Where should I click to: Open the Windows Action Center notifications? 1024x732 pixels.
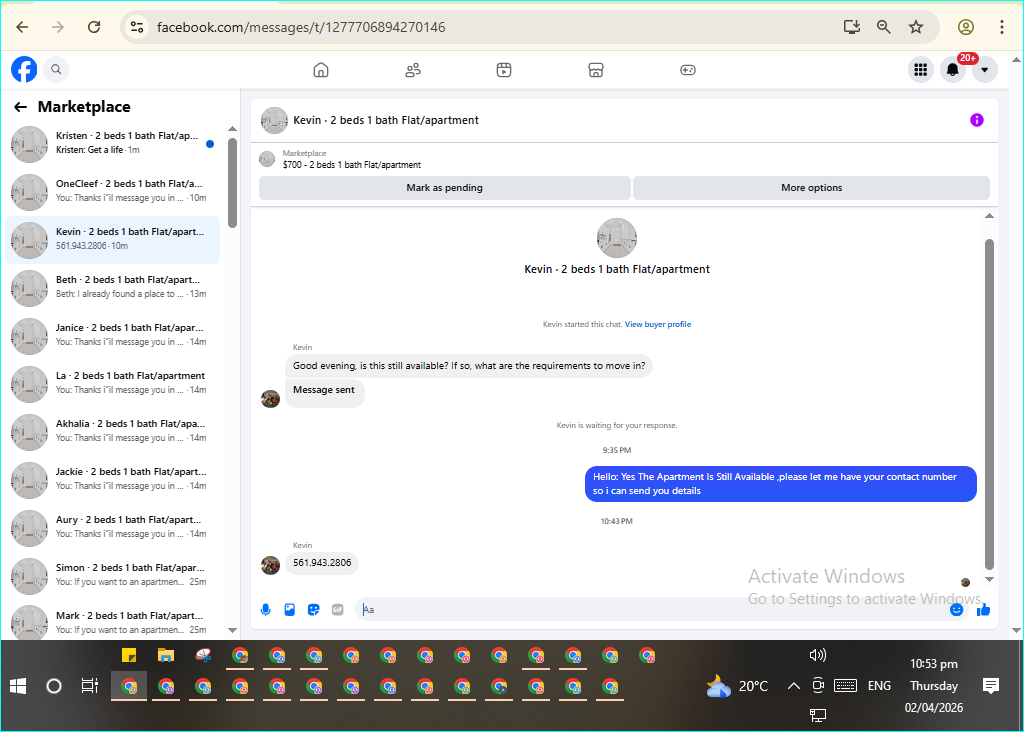(x=991, y=686)
